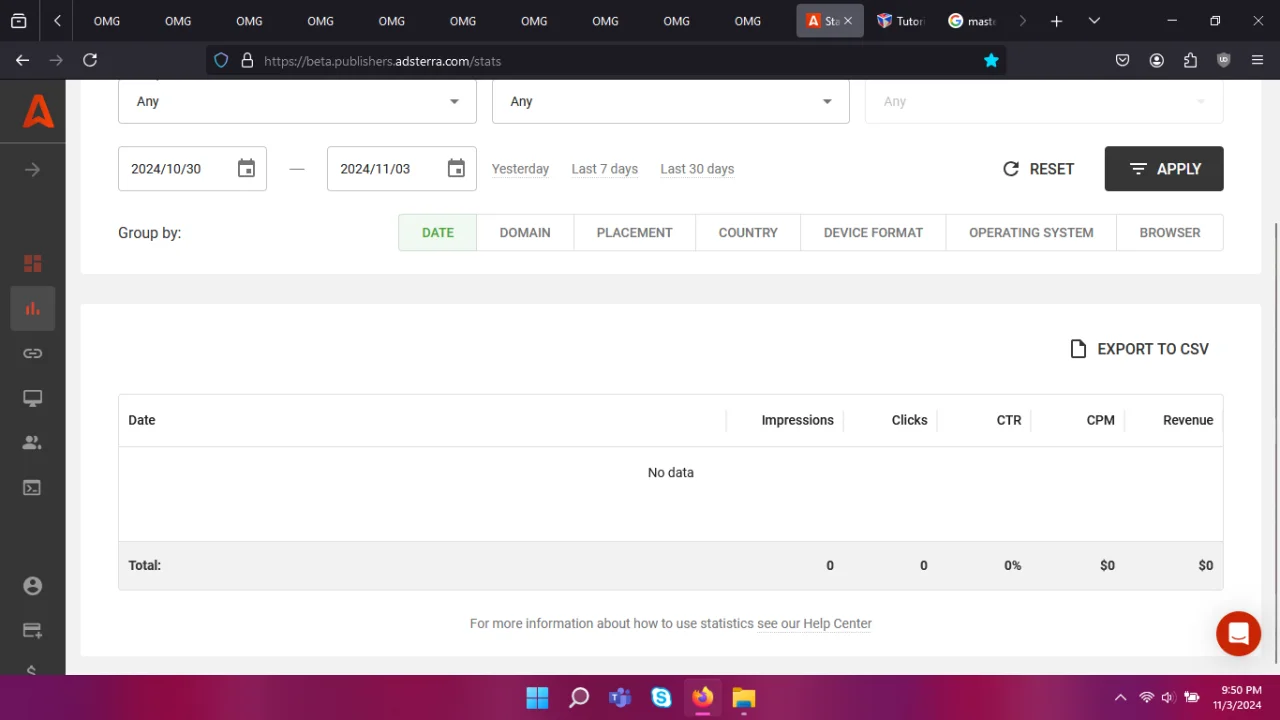
Task: Select the Last 7 days preset
Action: pyautogui.click(x=605, y=169)
